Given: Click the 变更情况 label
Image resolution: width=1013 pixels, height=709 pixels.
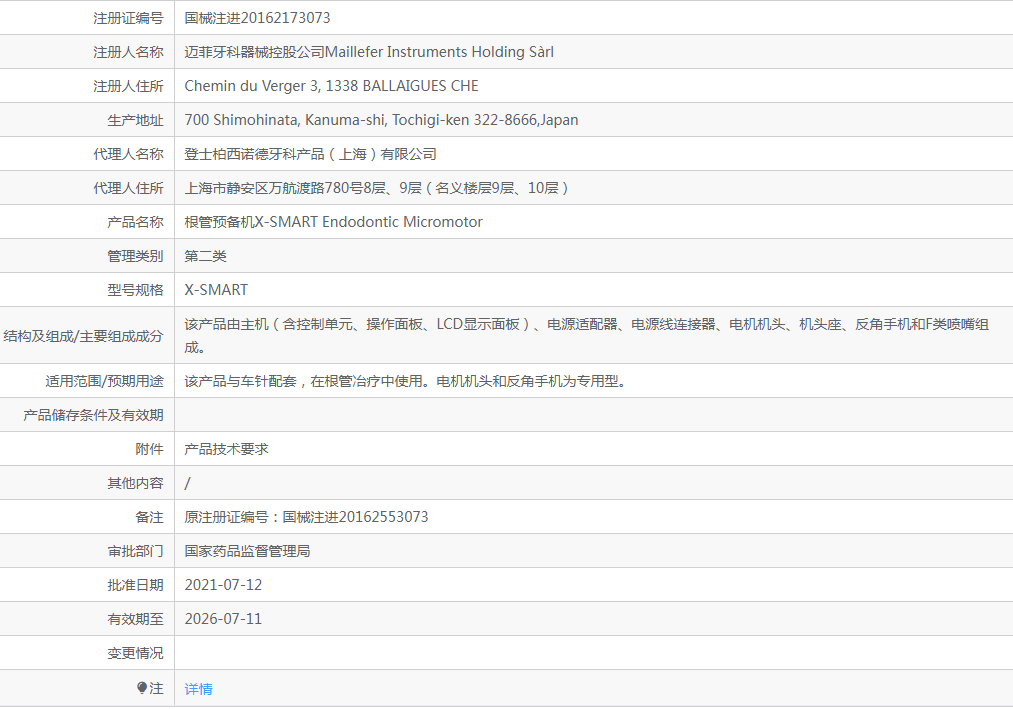Looking at the screenshot, I should (135, 653).
